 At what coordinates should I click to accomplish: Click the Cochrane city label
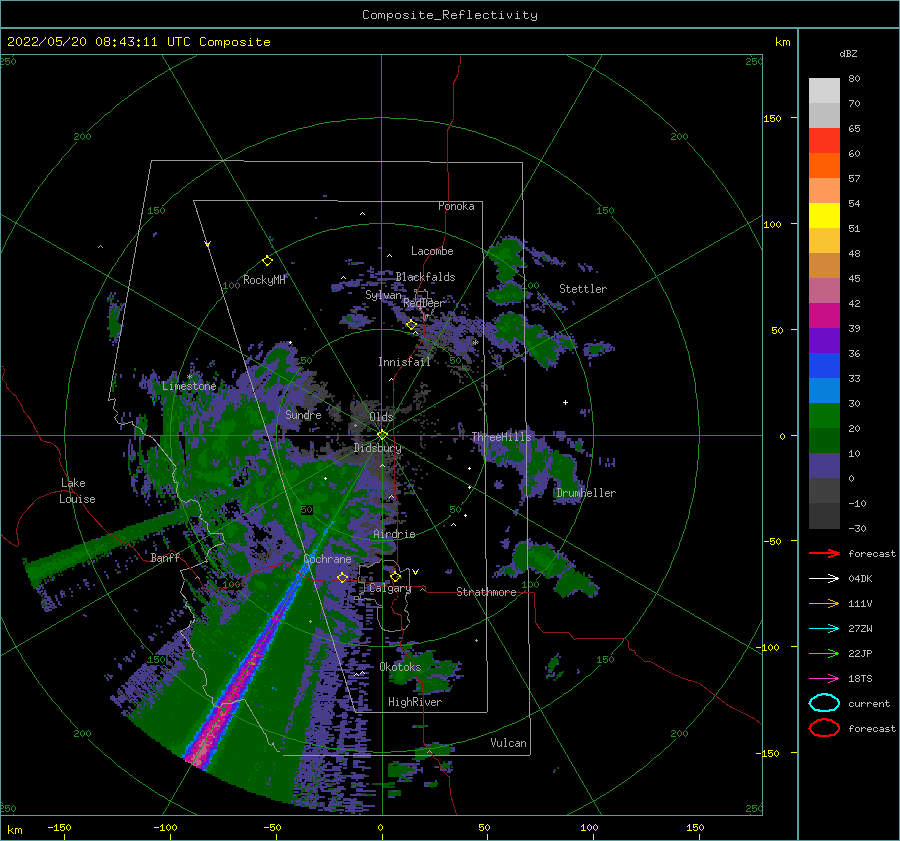(x=327, y=559)
